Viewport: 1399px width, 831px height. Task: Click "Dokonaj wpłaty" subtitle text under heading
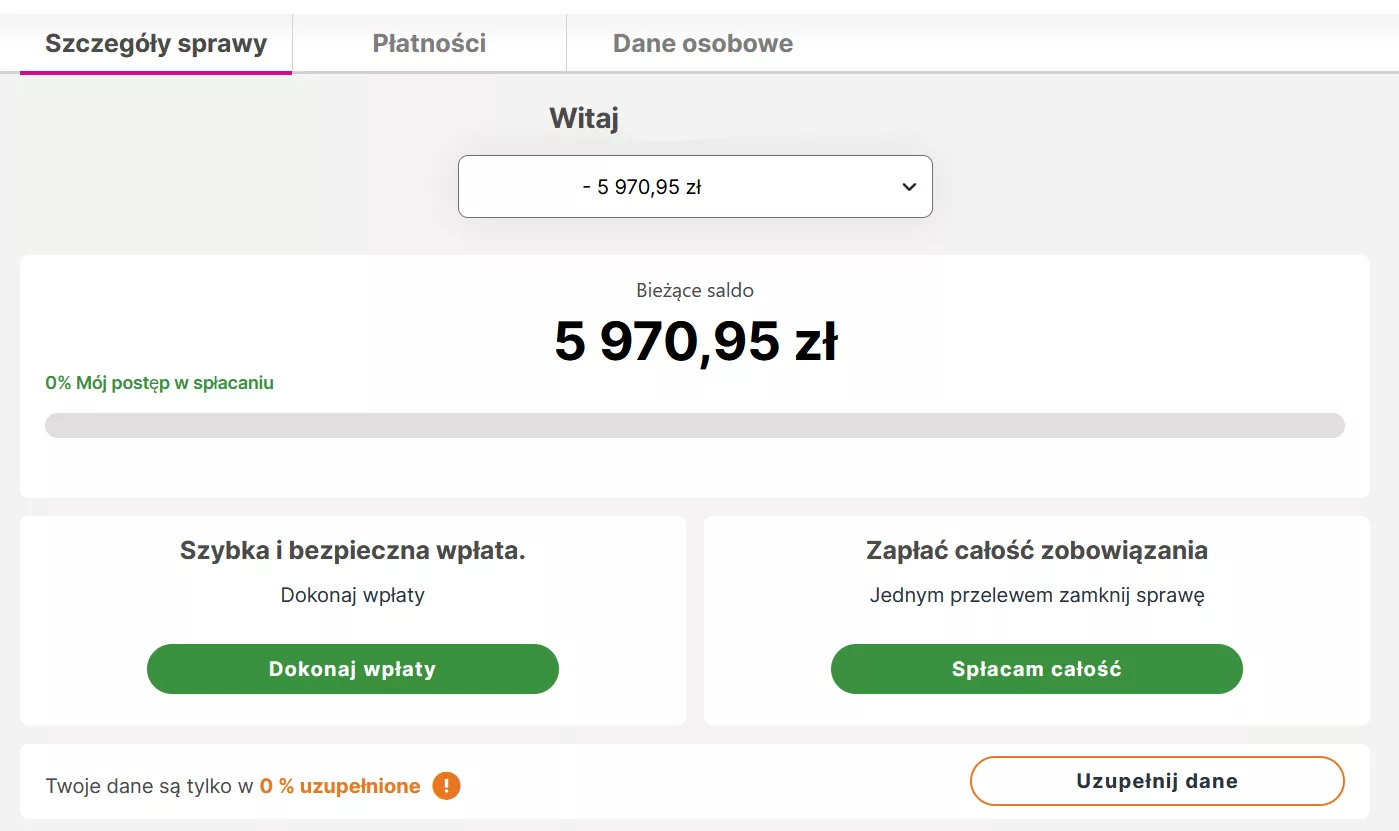[x=353, y=595]
